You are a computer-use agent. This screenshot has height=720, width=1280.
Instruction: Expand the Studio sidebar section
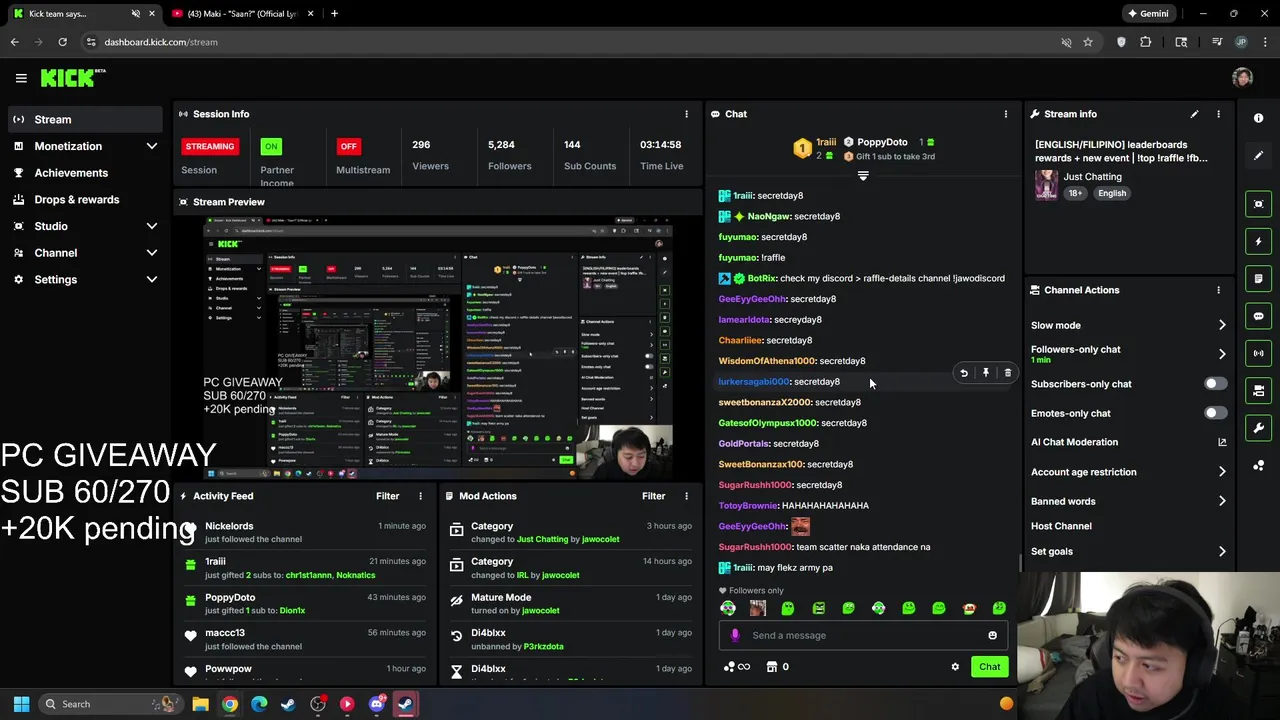[152, 226]
